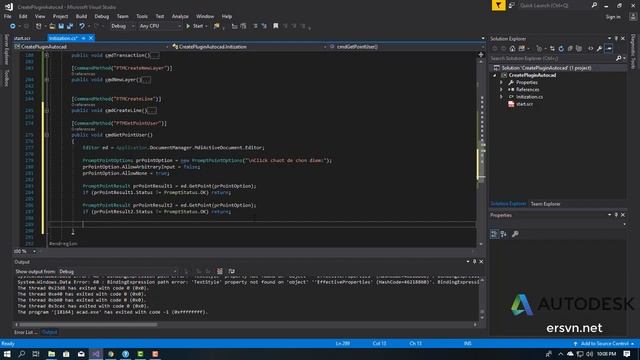Open the Any CPU platform dropdown
640x360 pixels.
pos(160,26)
